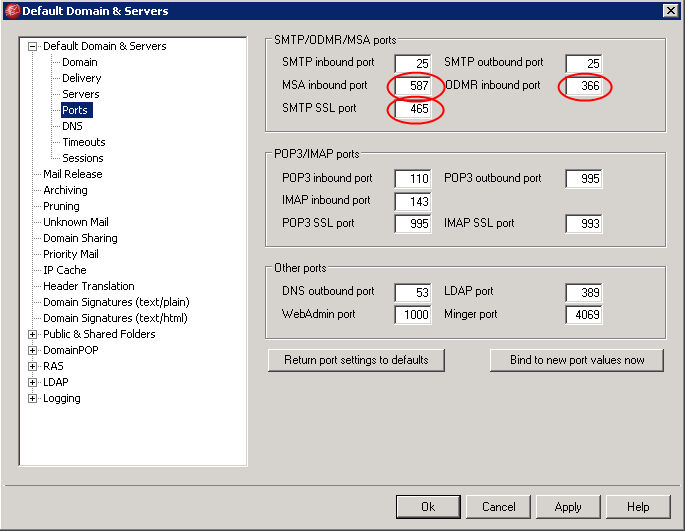The image size is (685, 531).
Task: Click the ODMR inbound port field
Action: pos(584,86)
